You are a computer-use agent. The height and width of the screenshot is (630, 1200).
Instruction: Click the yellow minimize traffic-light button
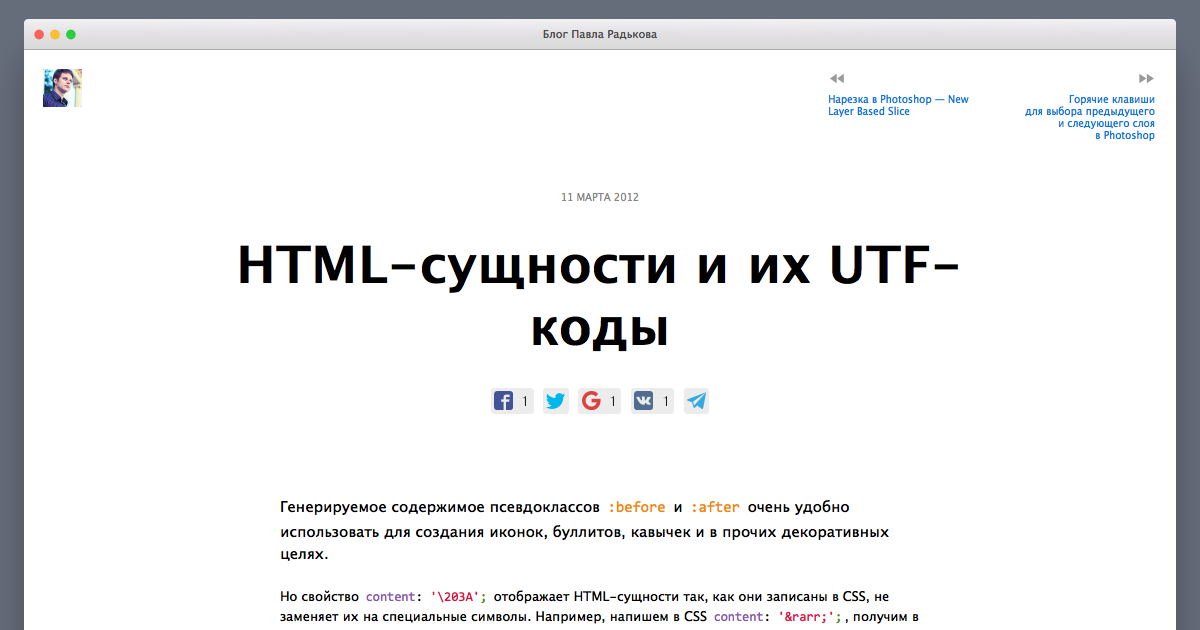(x=54, y=33)
